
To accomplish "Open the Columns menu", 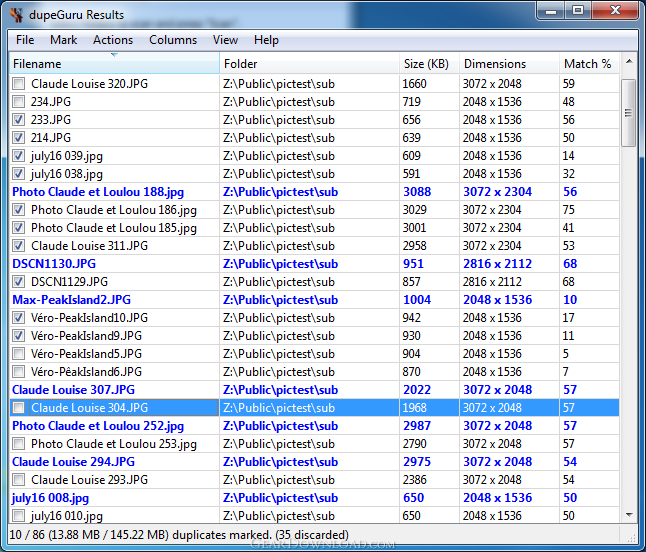I will point(173,40).
